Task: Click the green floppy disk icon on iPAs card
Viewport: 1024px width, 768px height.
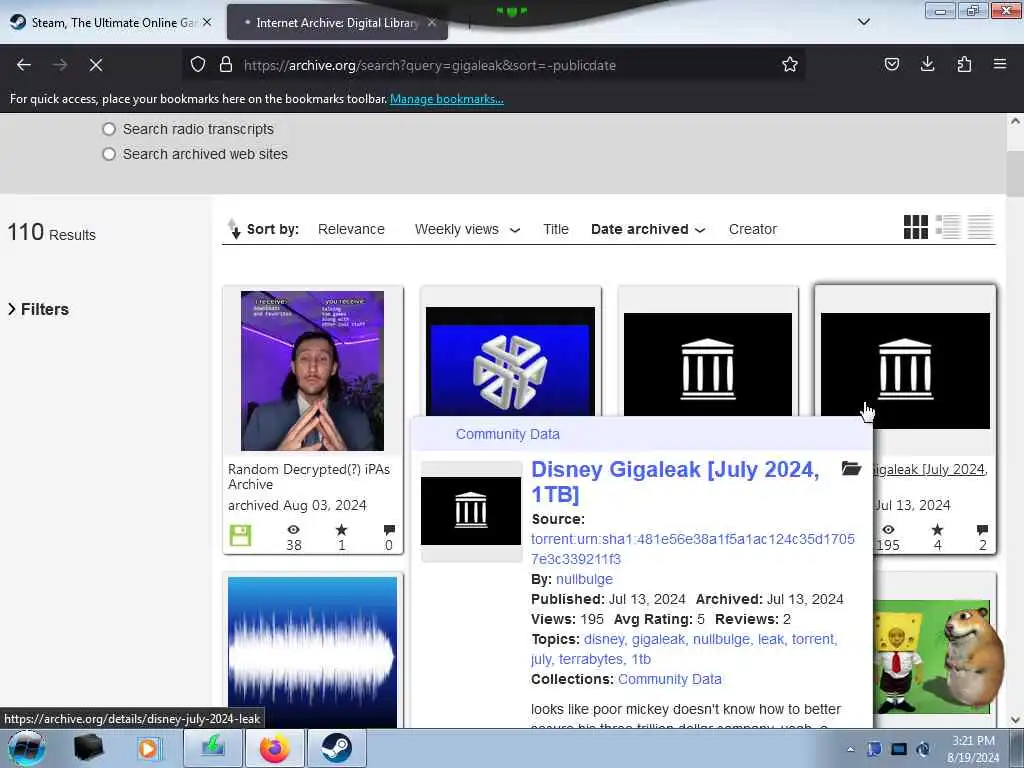Action: (240, 536)
